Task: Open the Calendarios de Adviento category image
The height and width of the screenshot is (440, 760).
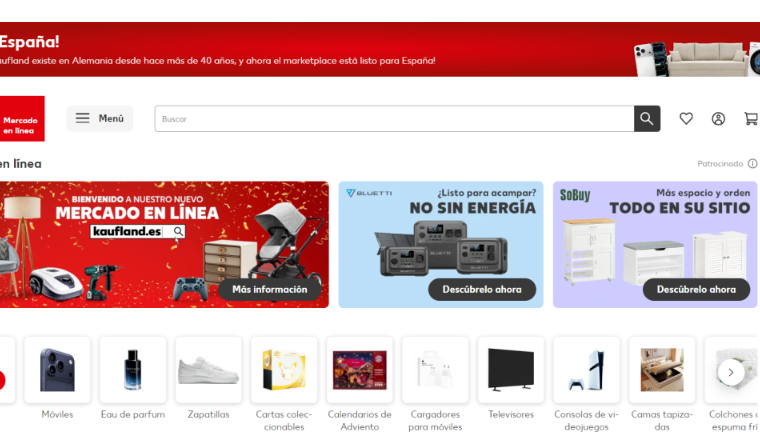Action: coord(360,370)
